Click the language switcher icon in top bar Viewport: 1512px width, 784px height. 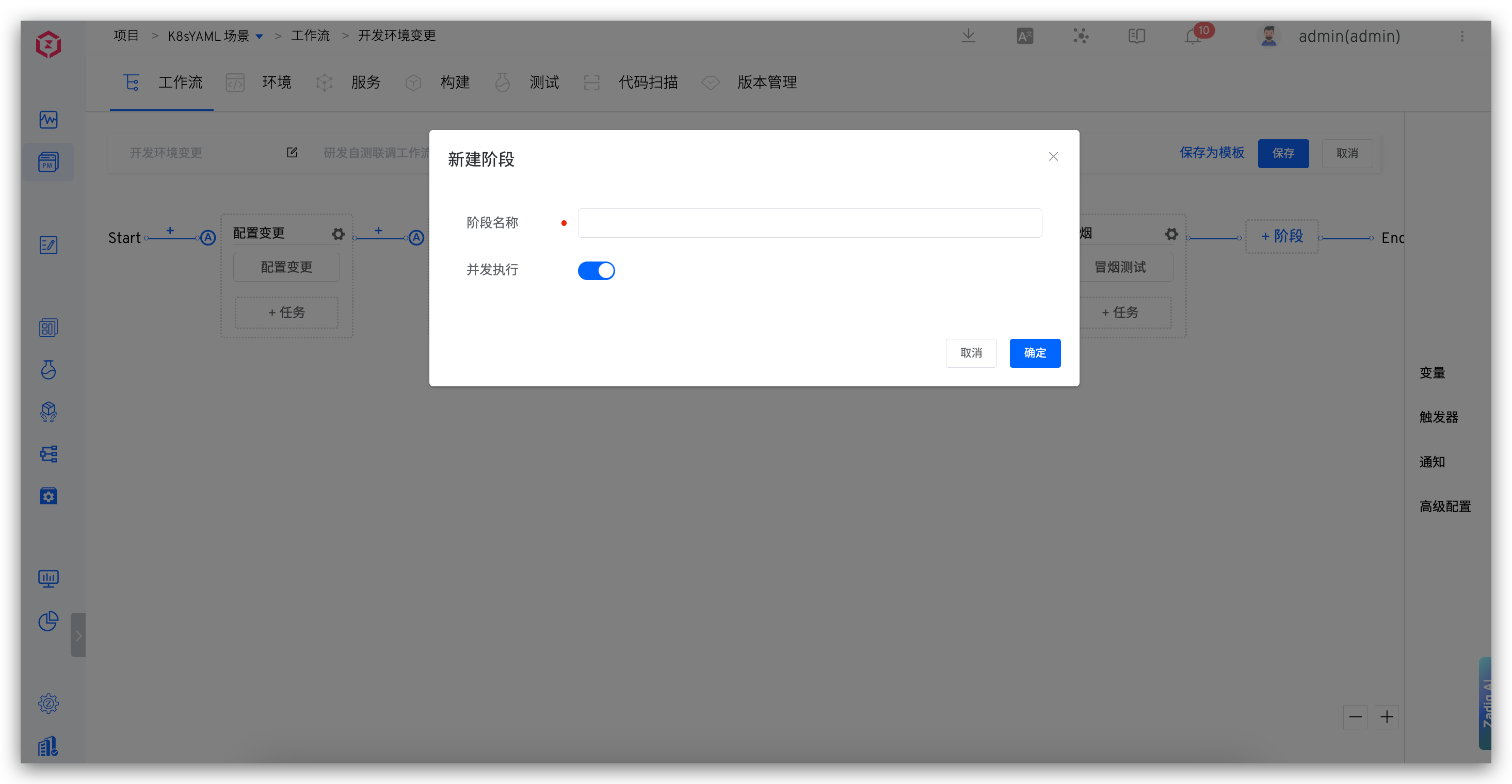[x=1024, y=36]
